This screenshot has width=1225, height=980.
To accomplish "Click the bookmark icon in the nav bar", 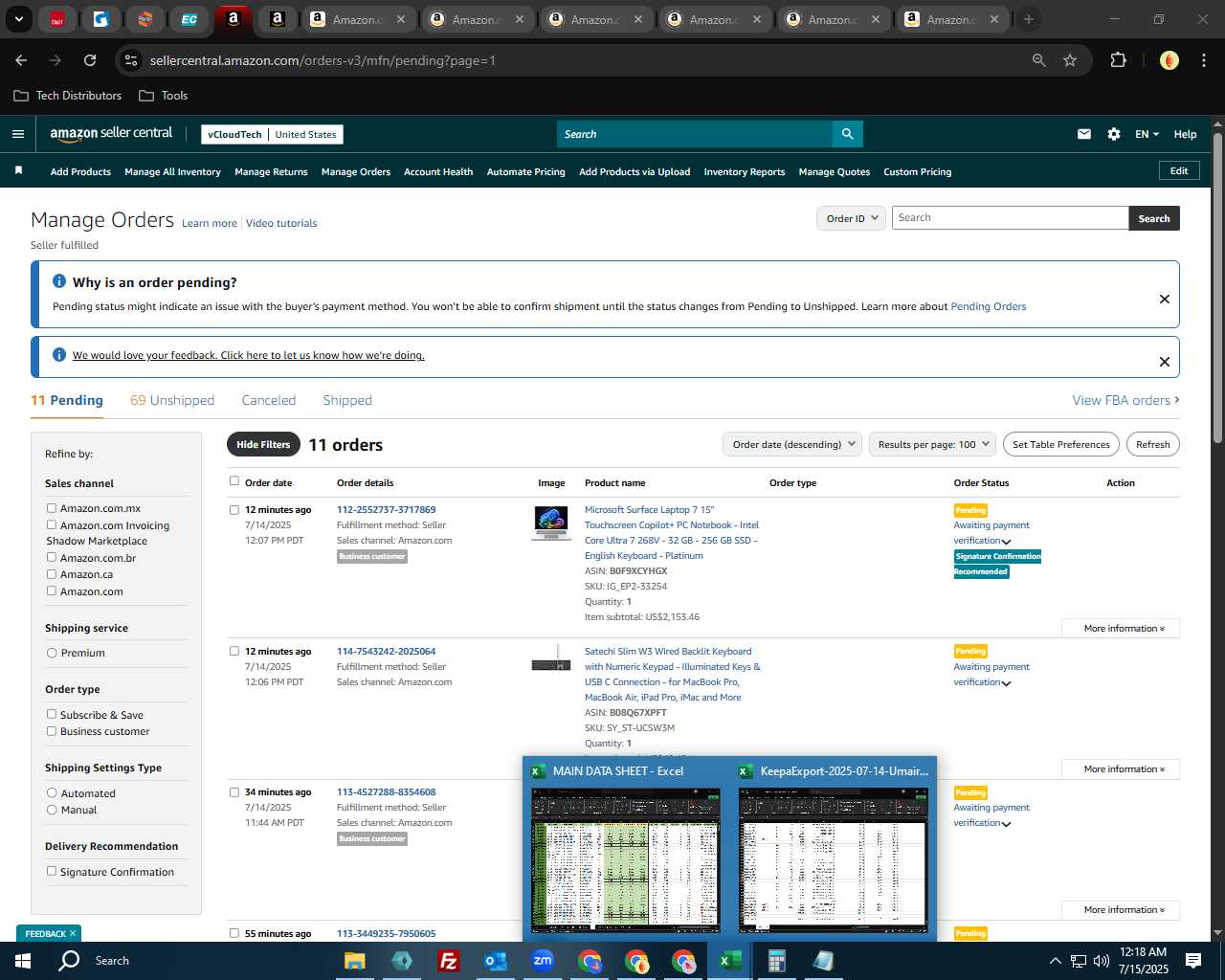I will click(x=18, y=170).
